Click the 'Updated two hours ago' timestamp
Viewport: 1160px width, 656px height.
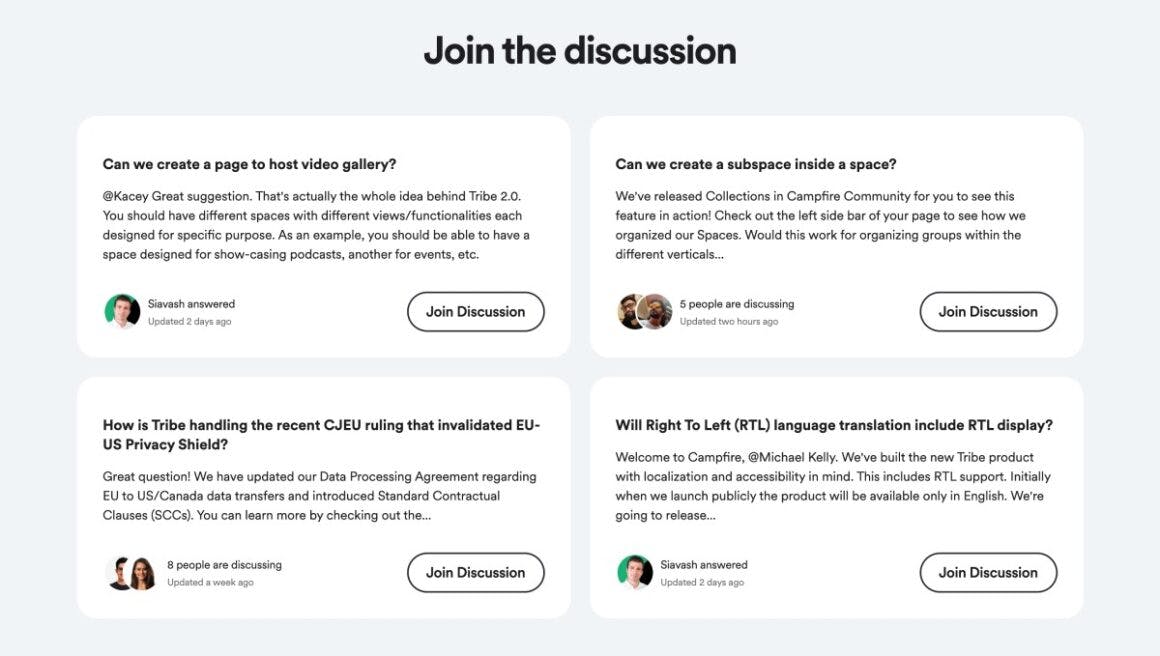[728, 322]
